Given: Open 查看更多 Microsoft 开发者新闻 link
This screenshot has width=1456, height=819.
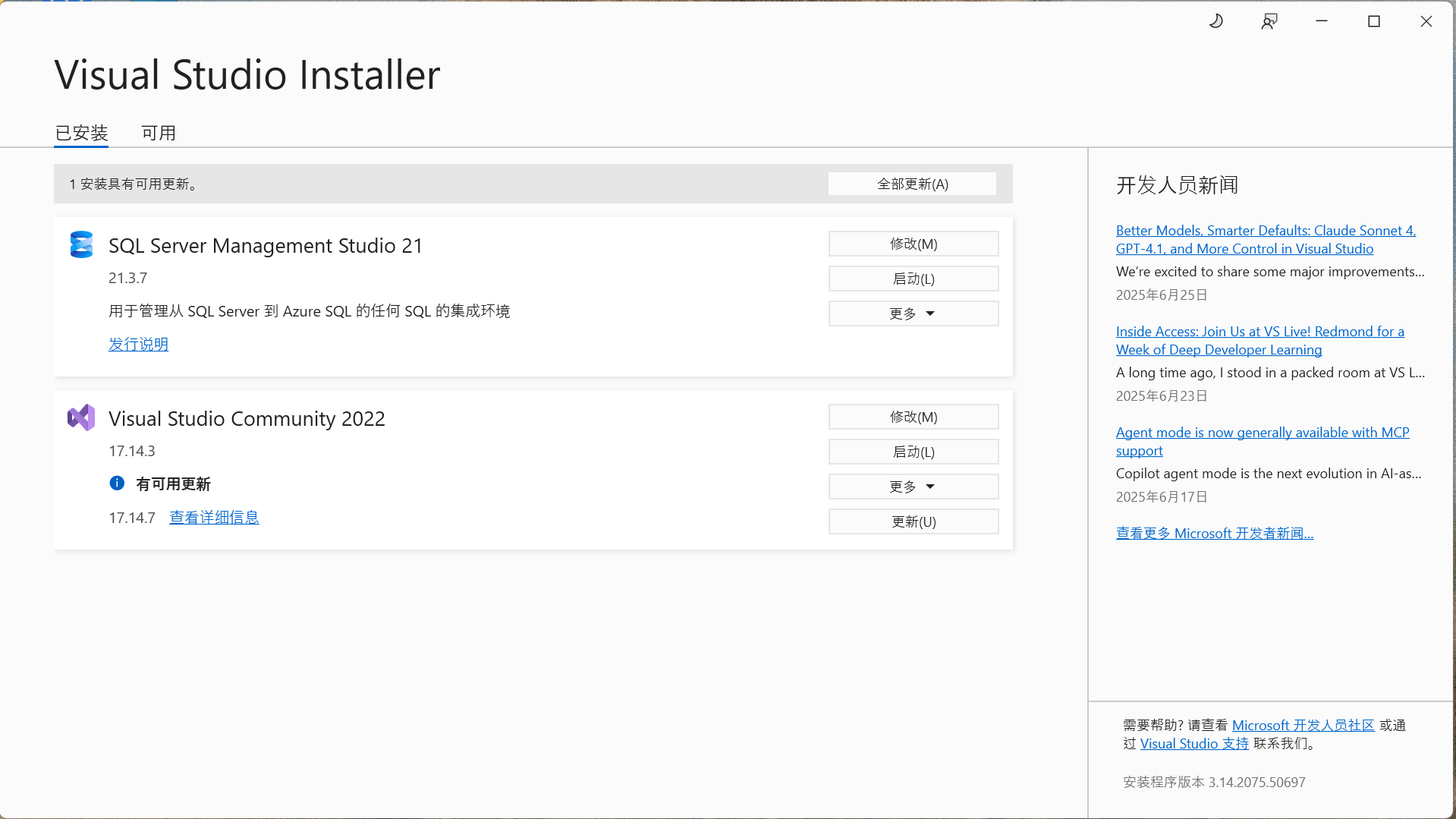Looking at the screenshot, I should pyautogui.click(x=1214, y=533).
